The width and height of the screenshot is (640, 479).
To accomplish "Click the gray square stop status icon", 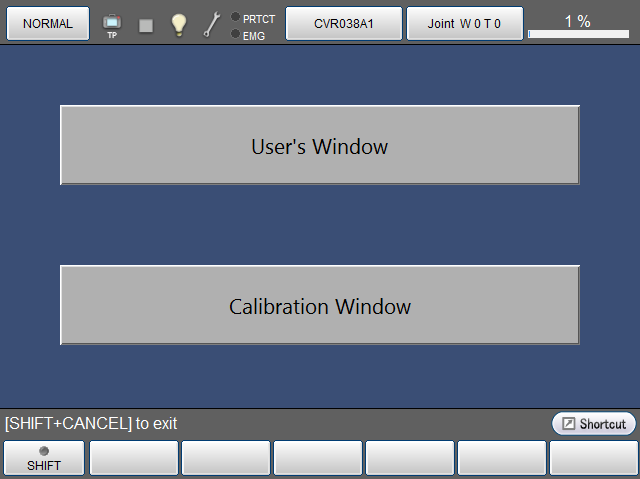I will [146, 25].
